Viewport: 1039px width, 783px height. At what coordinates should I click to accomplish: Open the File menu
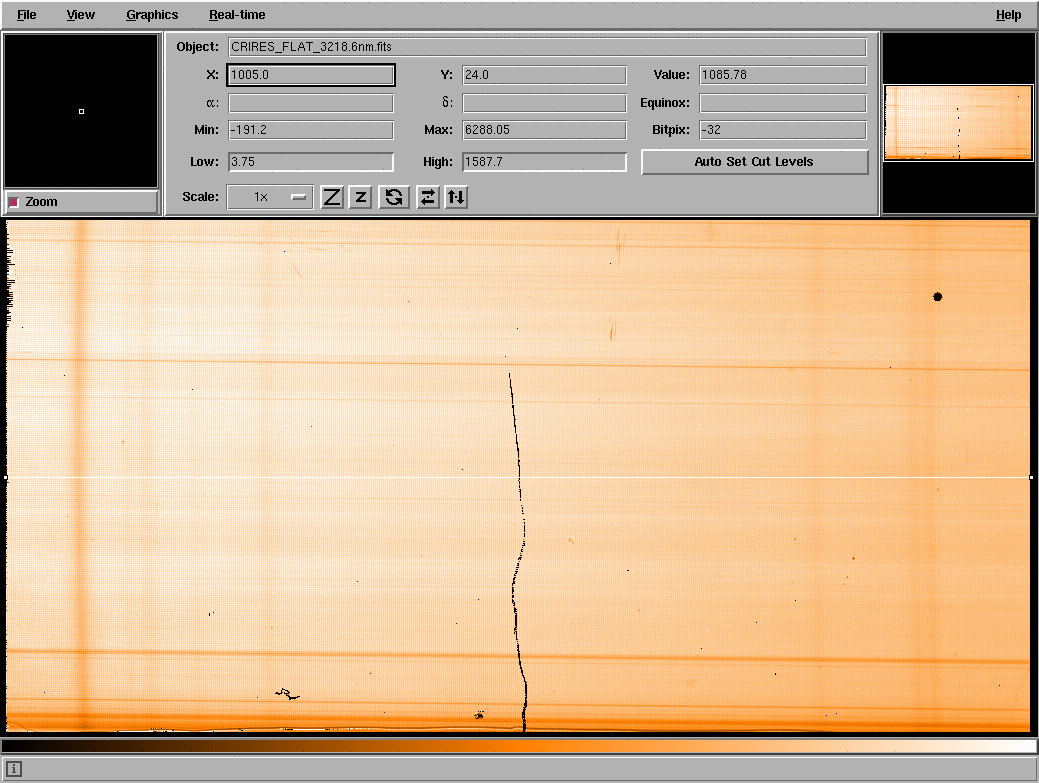27,15
